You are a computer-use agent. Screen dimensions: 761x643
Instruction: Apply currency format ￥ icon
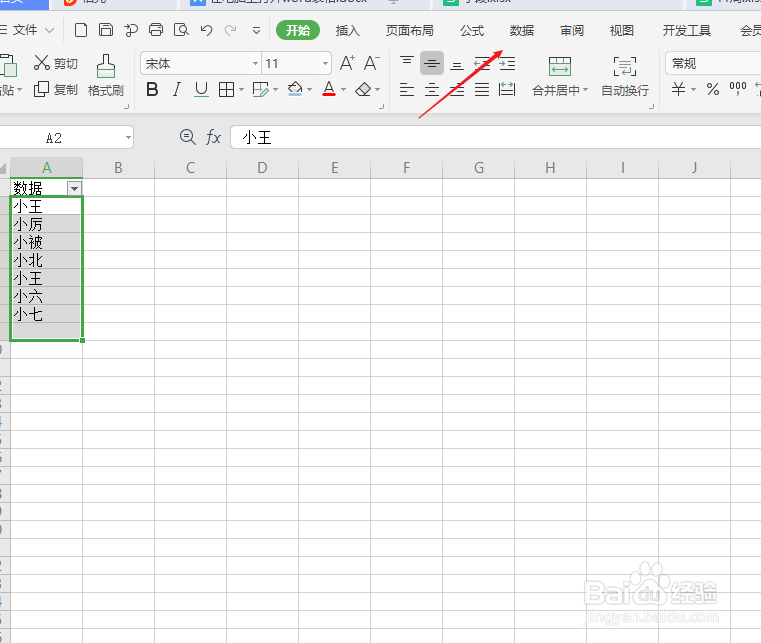coord(678,89)
